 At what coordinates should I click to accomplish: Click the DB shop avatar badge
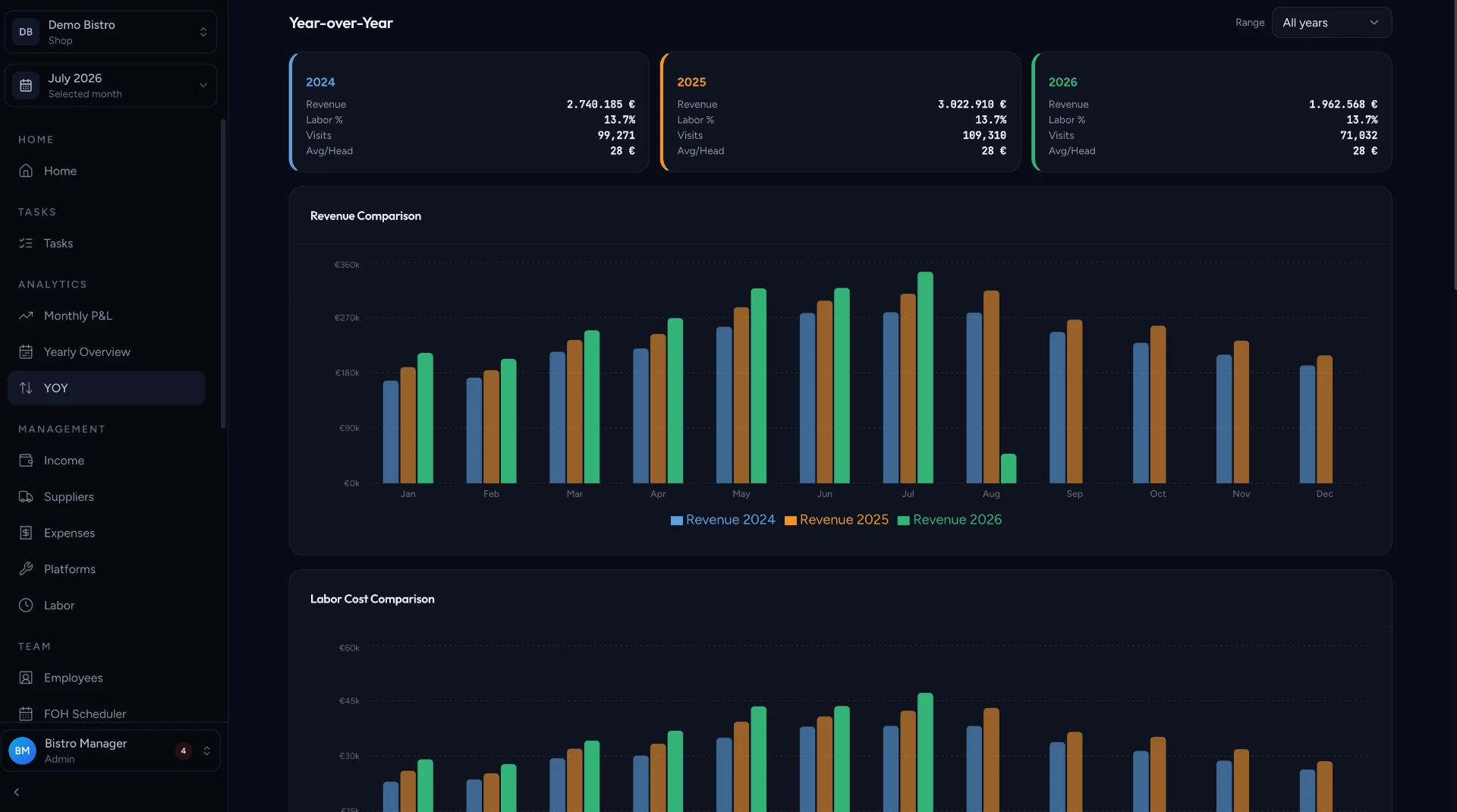[26, 32]
